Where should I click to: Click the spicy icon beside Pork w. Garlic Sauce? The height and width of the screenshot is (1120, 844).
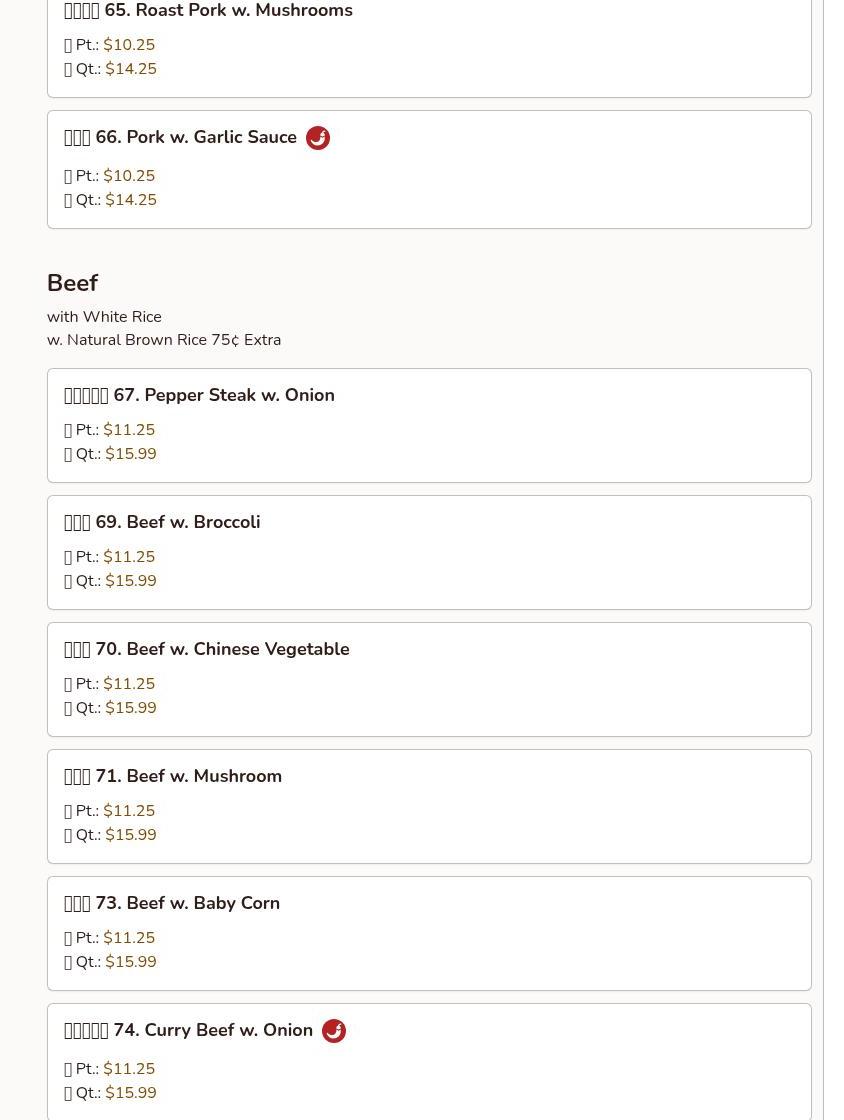[x=318, y=138]
